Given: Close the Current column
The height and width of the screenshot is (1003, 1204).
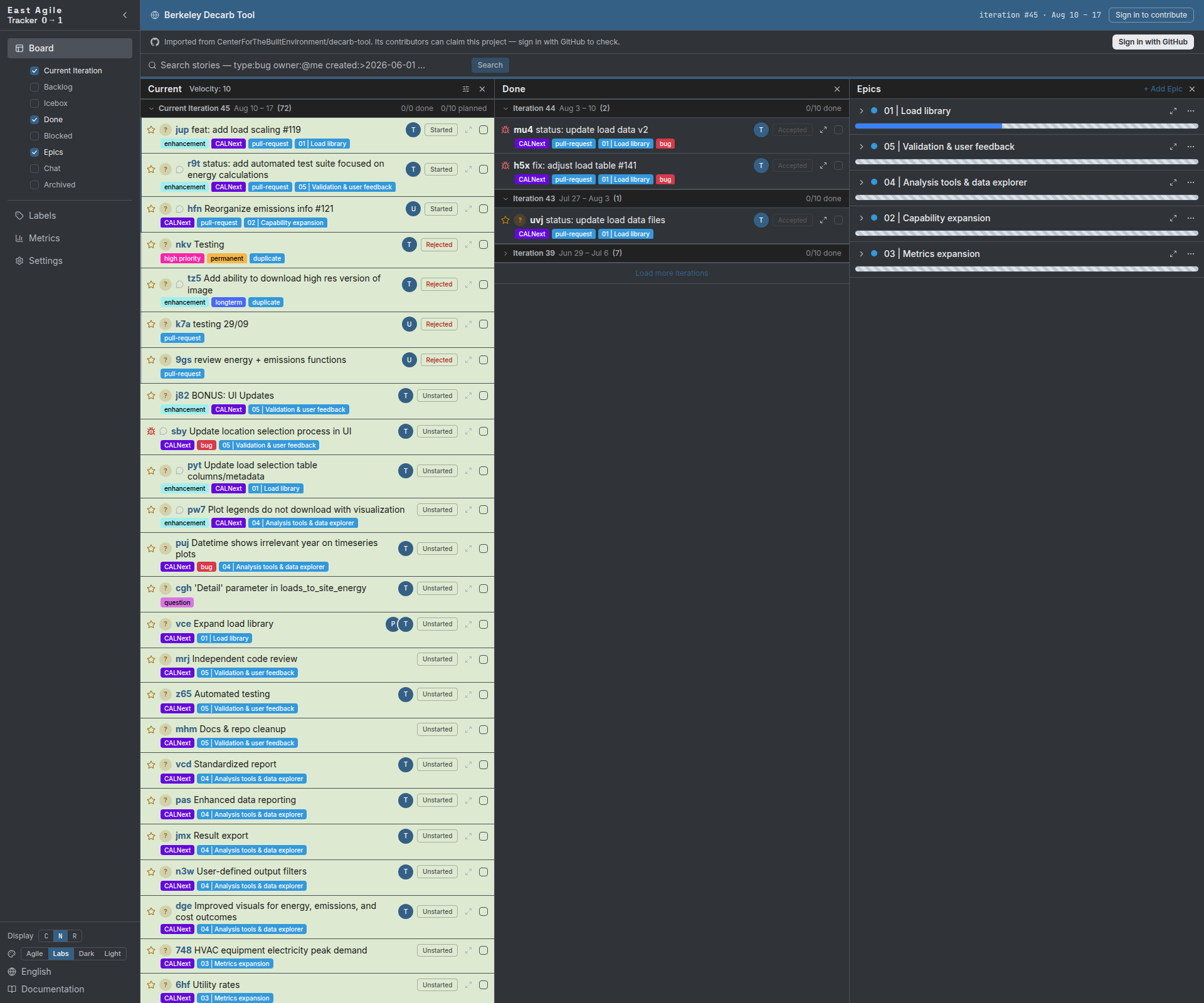Looking at the screenshot, I should (482, 89).
